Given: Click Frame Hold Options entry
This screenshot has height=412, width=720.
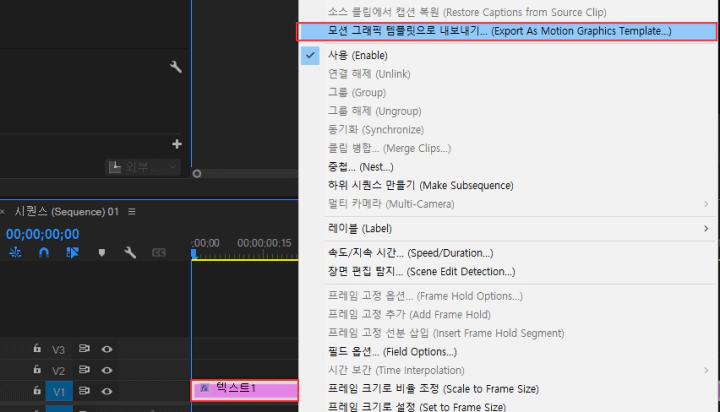Looking at the screenshot, I should pyautogui.click(x=425, y=296).
